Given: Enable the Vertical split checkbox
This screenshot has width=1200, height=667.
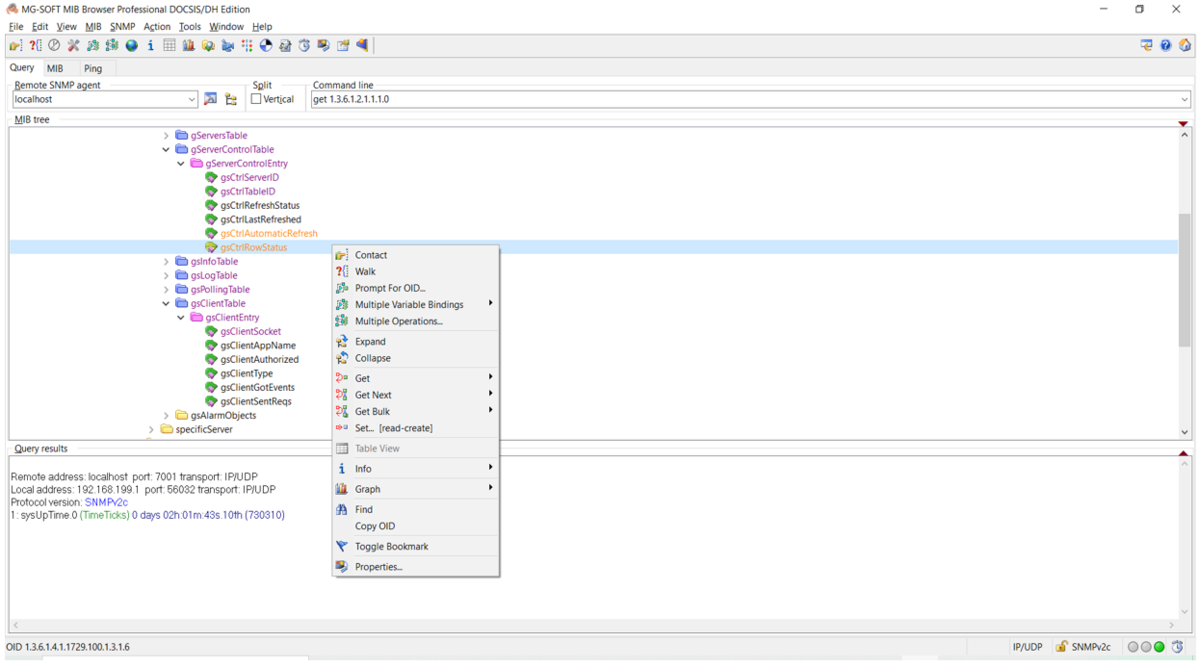Looking at the screenshot, I should (256, 99).
